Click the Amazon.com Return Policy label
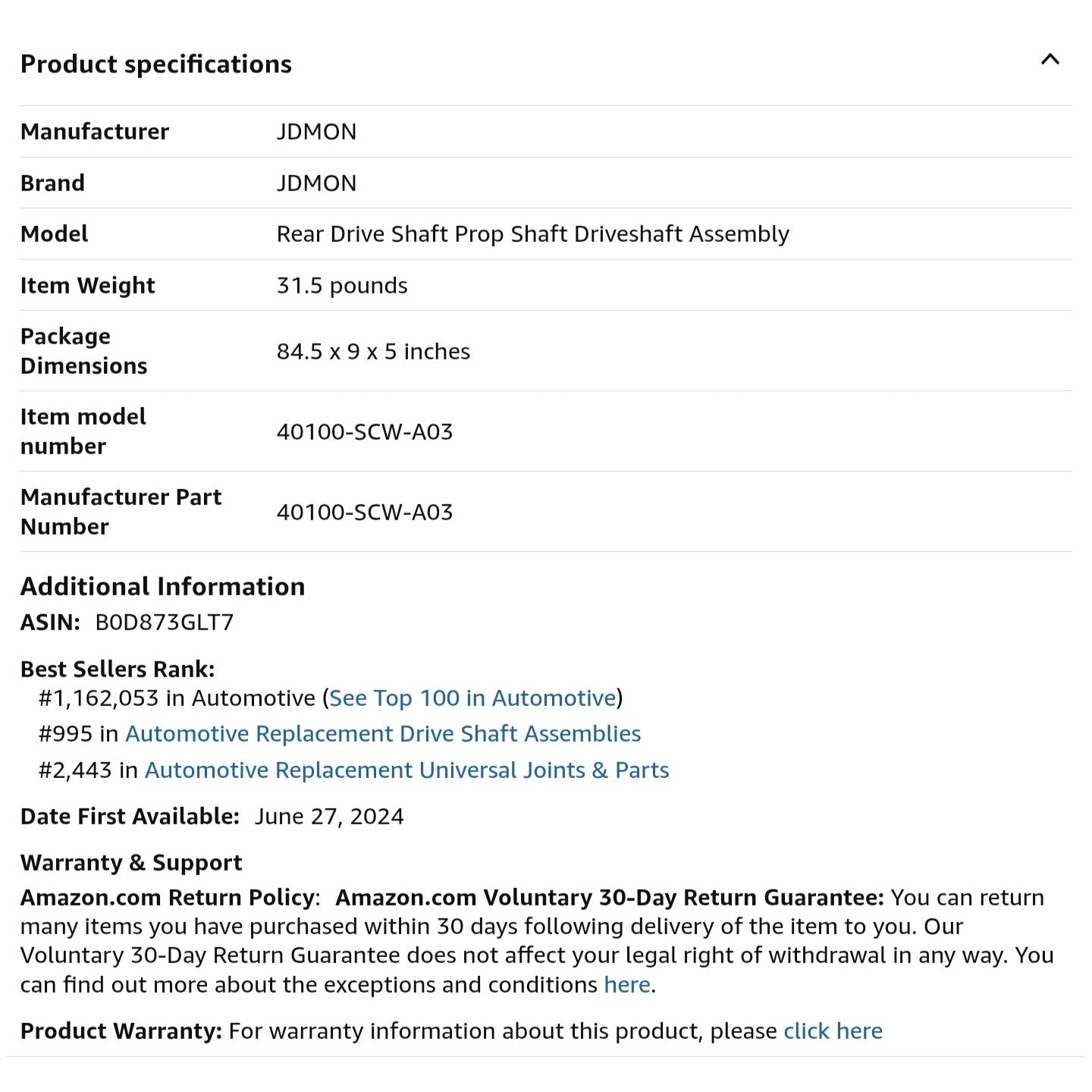This screenshot has height=1092, width=1092. click(167, 897)
